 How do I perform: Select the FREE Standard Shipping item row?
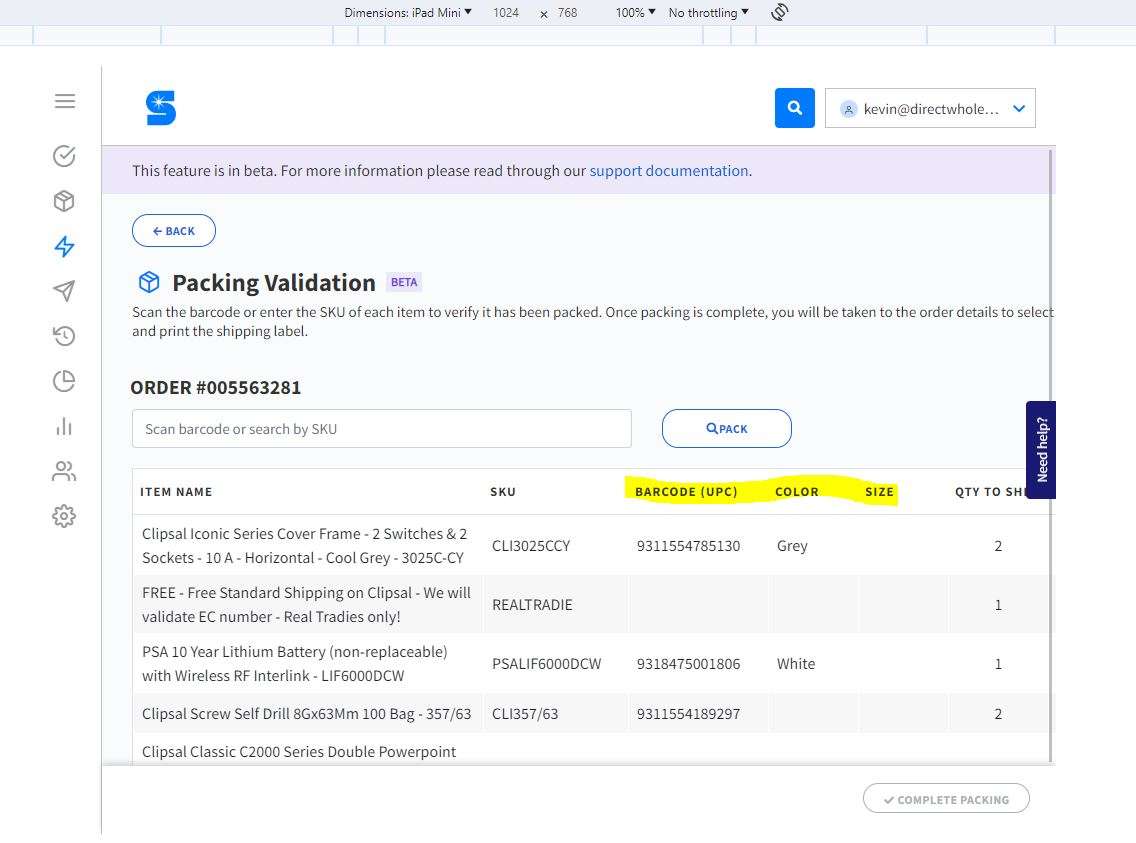(591, 605)
